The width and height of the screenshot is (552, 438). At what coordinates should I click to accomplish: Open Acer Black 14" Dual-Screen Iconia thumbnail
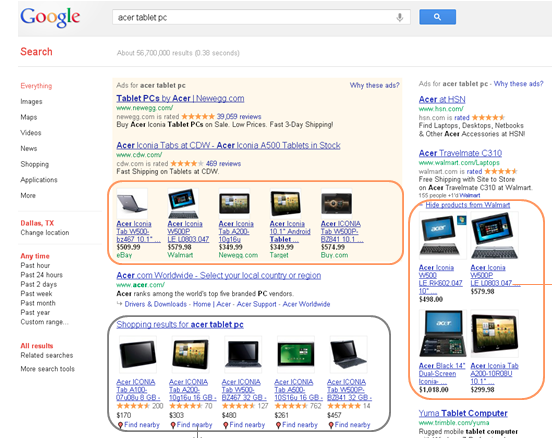pyautogui.click(x=443, y=333)
